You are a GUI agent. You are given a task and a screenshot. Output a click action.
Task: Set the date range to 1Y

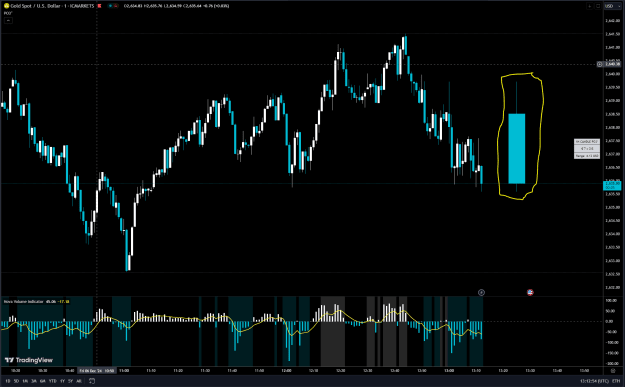point(62,381)
